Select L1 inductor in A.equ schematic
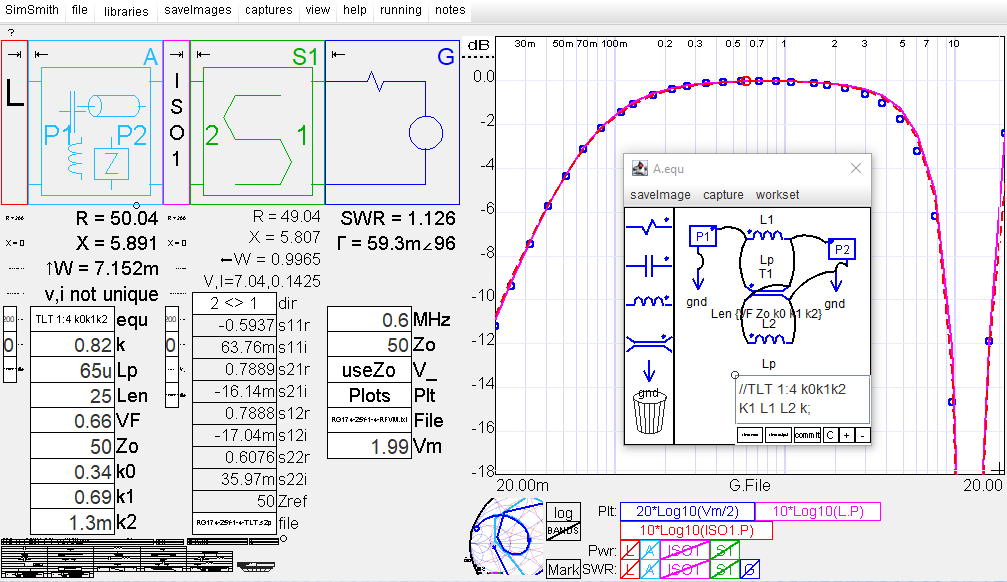This screenshot has width=1007, height=582. coord(766,235)
